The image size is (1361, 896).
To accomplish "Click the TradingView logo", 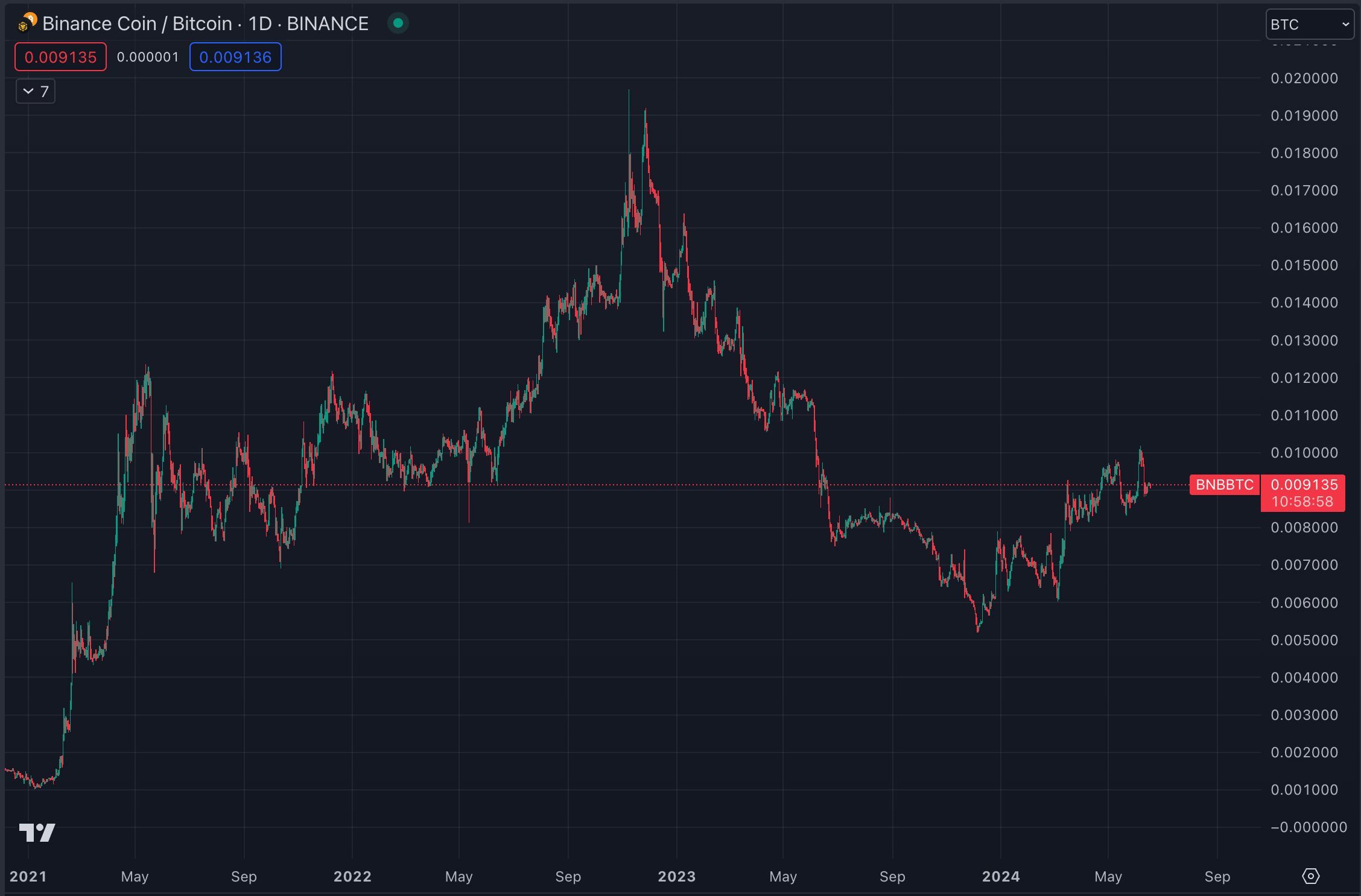I will (37, 833).
